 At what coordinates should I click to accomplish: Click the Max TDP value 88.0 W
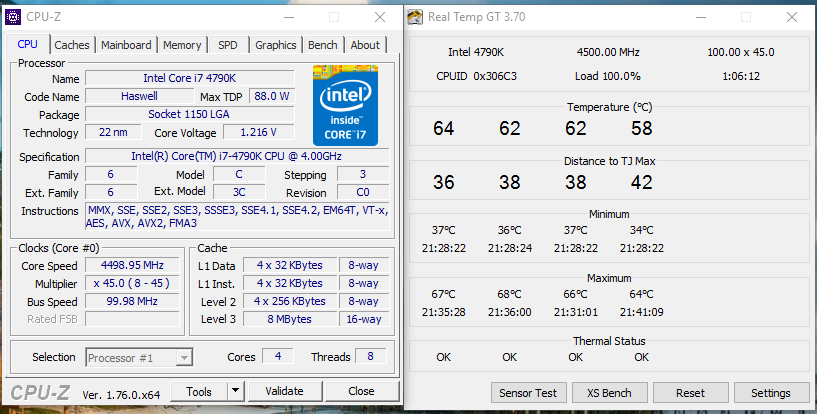click(x=271, y=96)
